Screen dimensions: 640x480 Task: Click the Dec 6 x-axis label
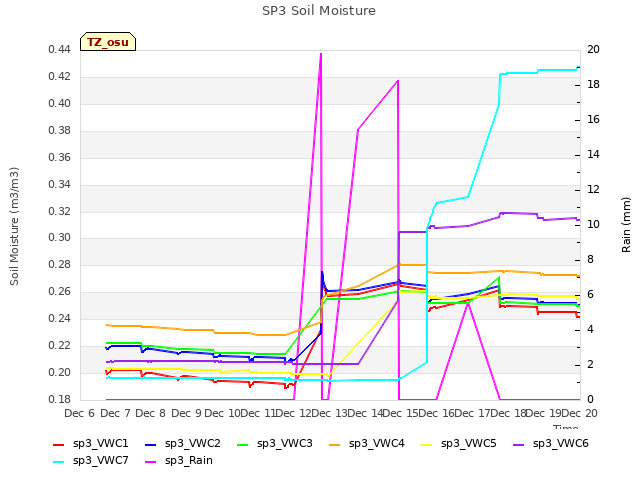[x=79, y=413]
